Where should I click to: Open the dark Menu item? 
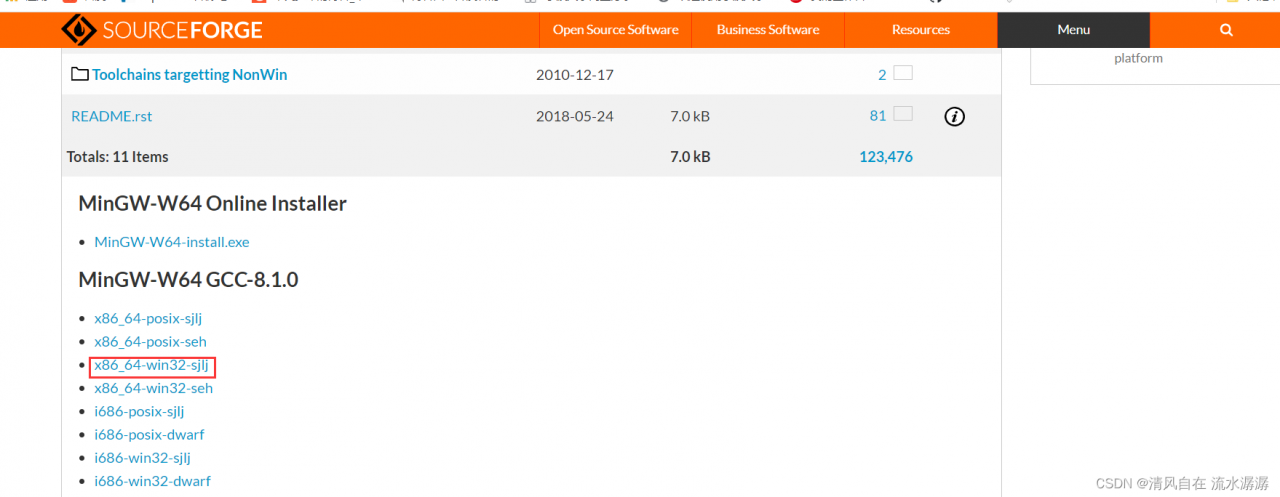(1073, 30)
